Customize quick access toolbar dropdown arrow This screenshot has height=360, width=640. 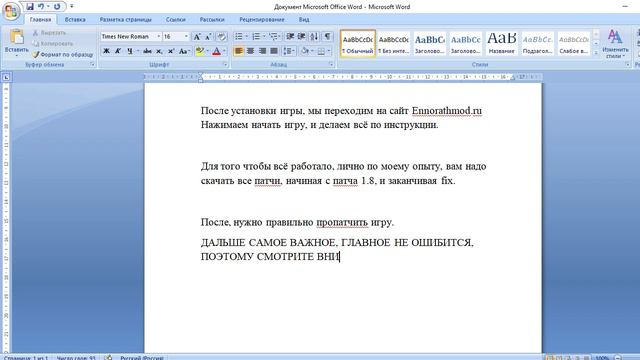click(x=72, y=7)
